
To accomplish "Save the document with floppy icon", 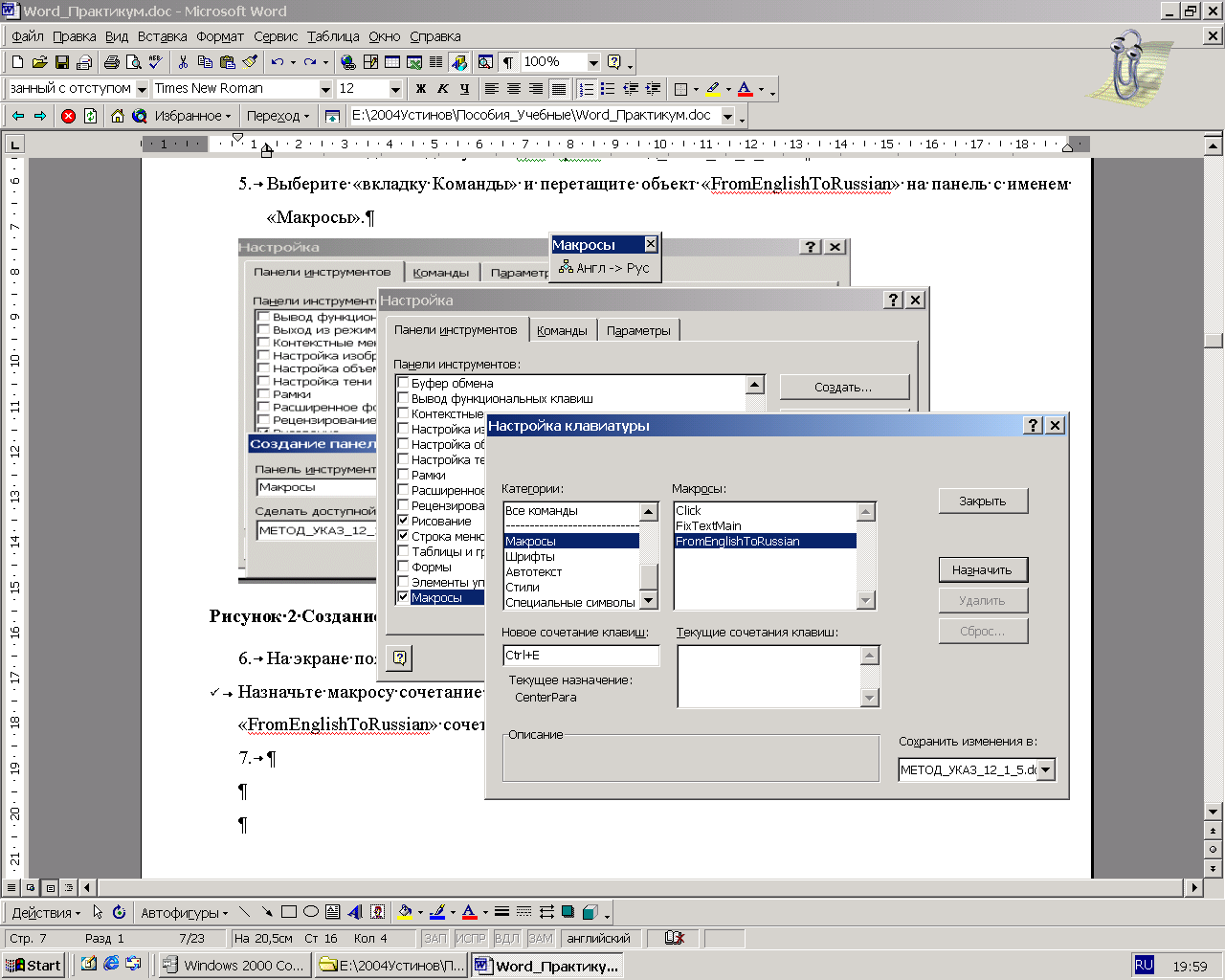I will coord(61,62).
